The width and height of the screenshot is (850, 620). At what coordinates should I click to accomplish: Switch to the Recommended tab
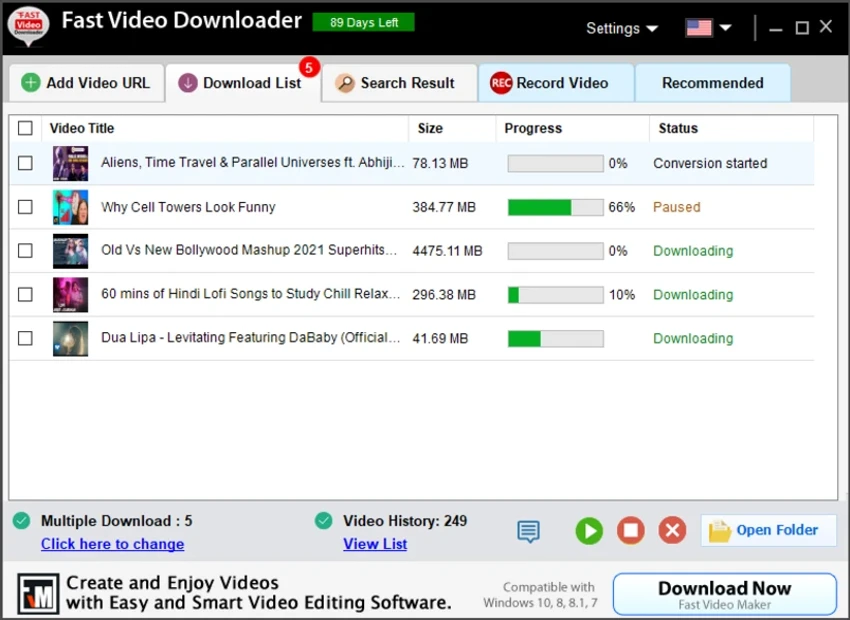(x=712, y=83)
